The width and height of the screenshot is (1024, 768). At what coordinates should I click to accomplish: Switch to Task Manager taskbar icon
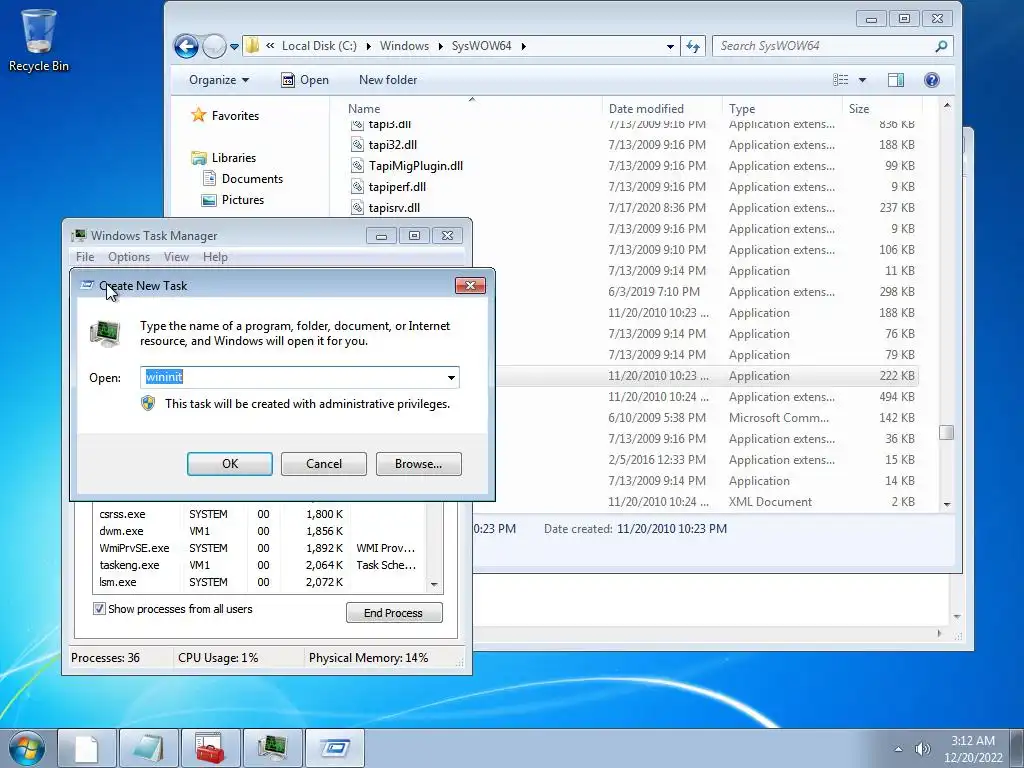(272, 748)
